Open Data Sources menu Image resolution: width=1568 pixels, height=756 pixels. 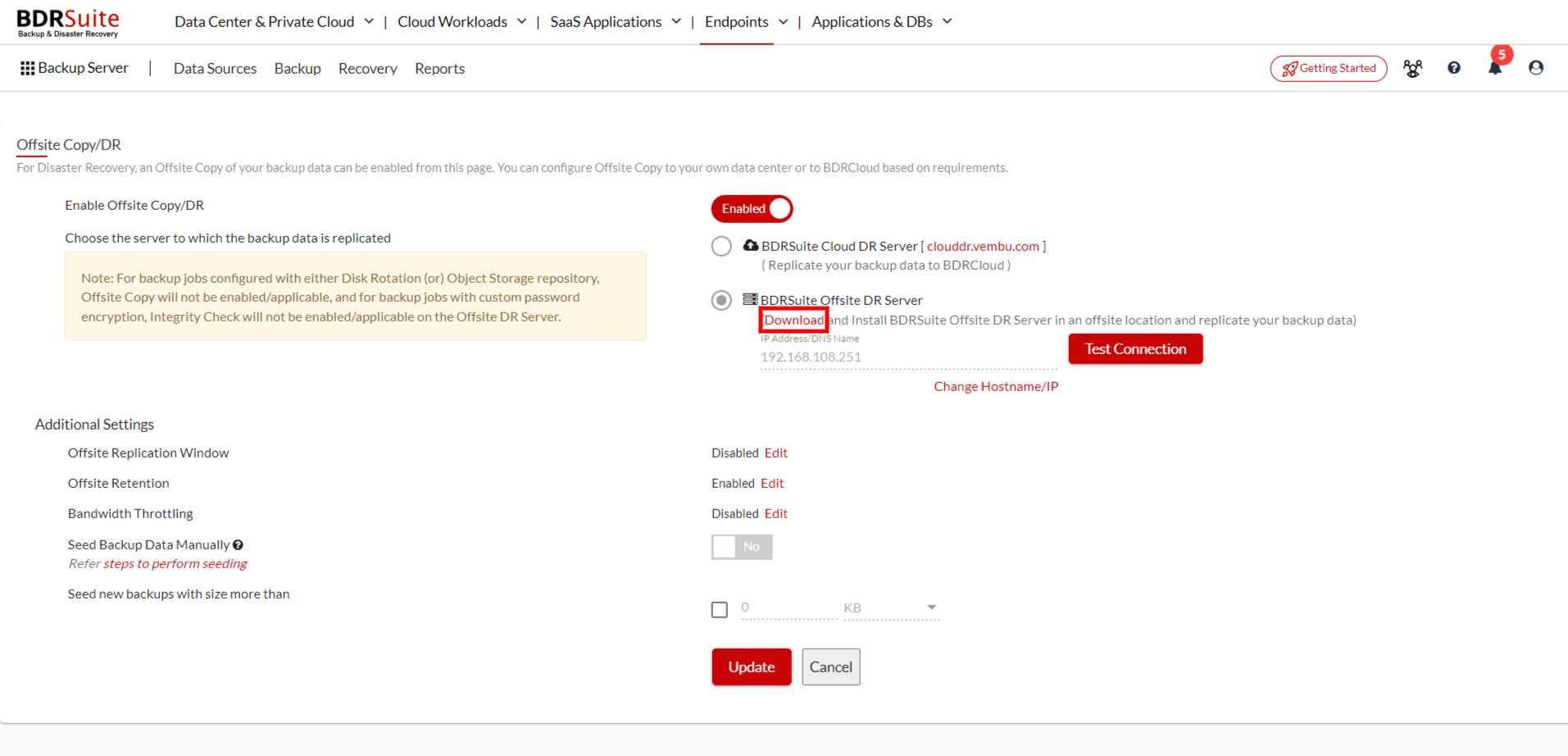(215, 69)
